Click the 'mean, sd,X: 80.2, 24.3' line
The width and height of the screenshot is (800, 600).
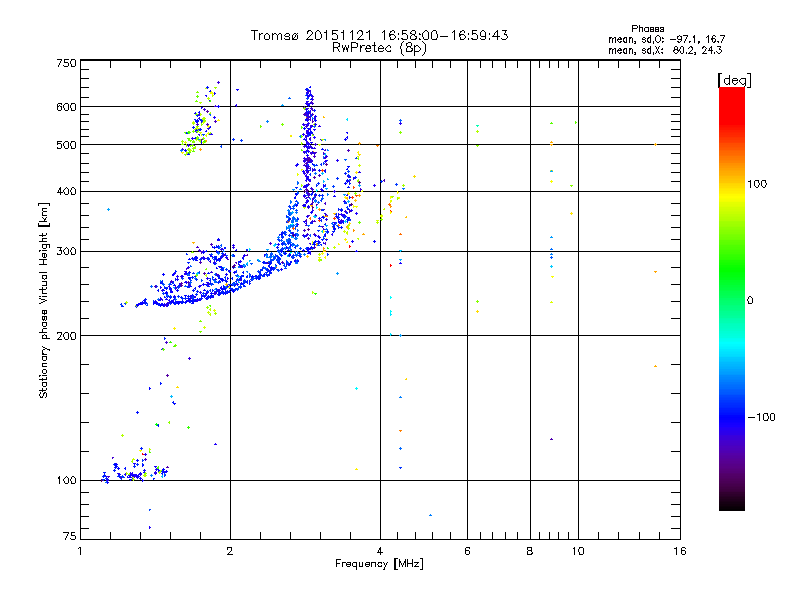coord(665,50)
